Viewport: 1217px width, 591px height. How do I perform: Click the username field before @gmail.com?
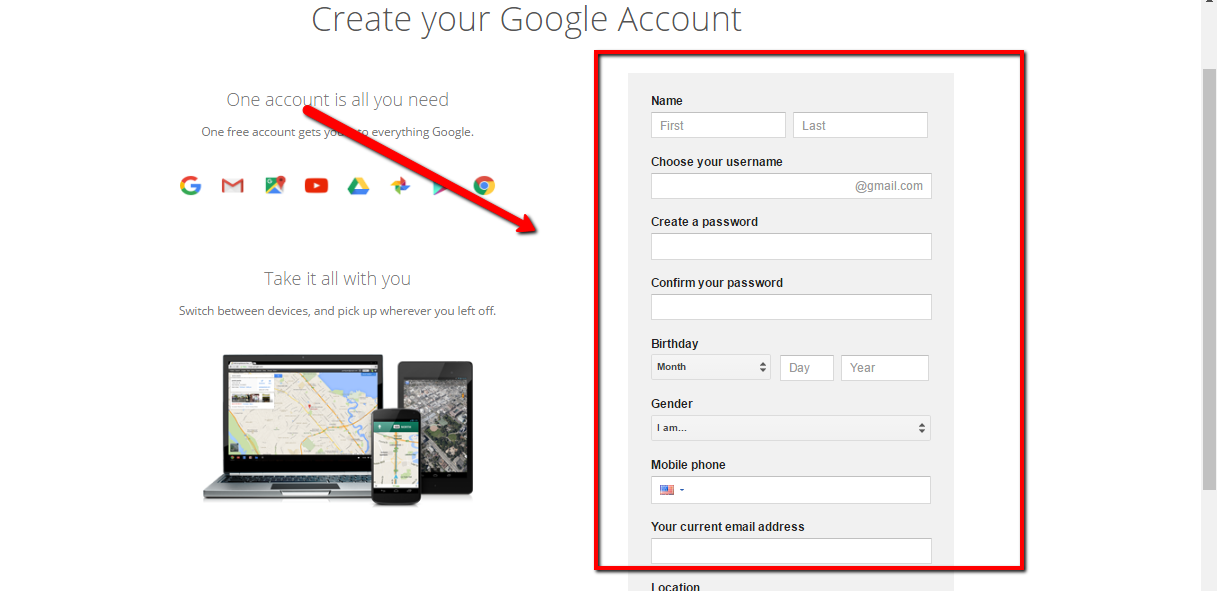tap(750, 186)
